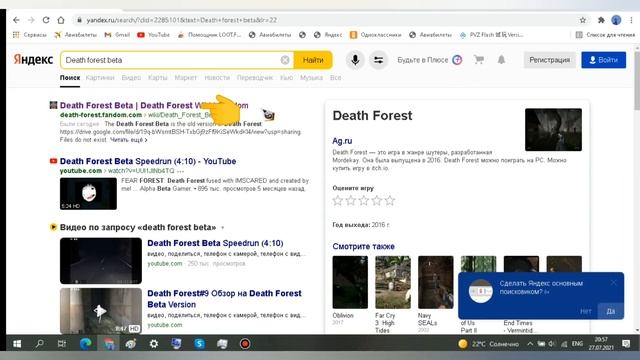Open Death Forest game cover thumbnail
This screenshot has height=360, width=640.
[x=553, y=129]
